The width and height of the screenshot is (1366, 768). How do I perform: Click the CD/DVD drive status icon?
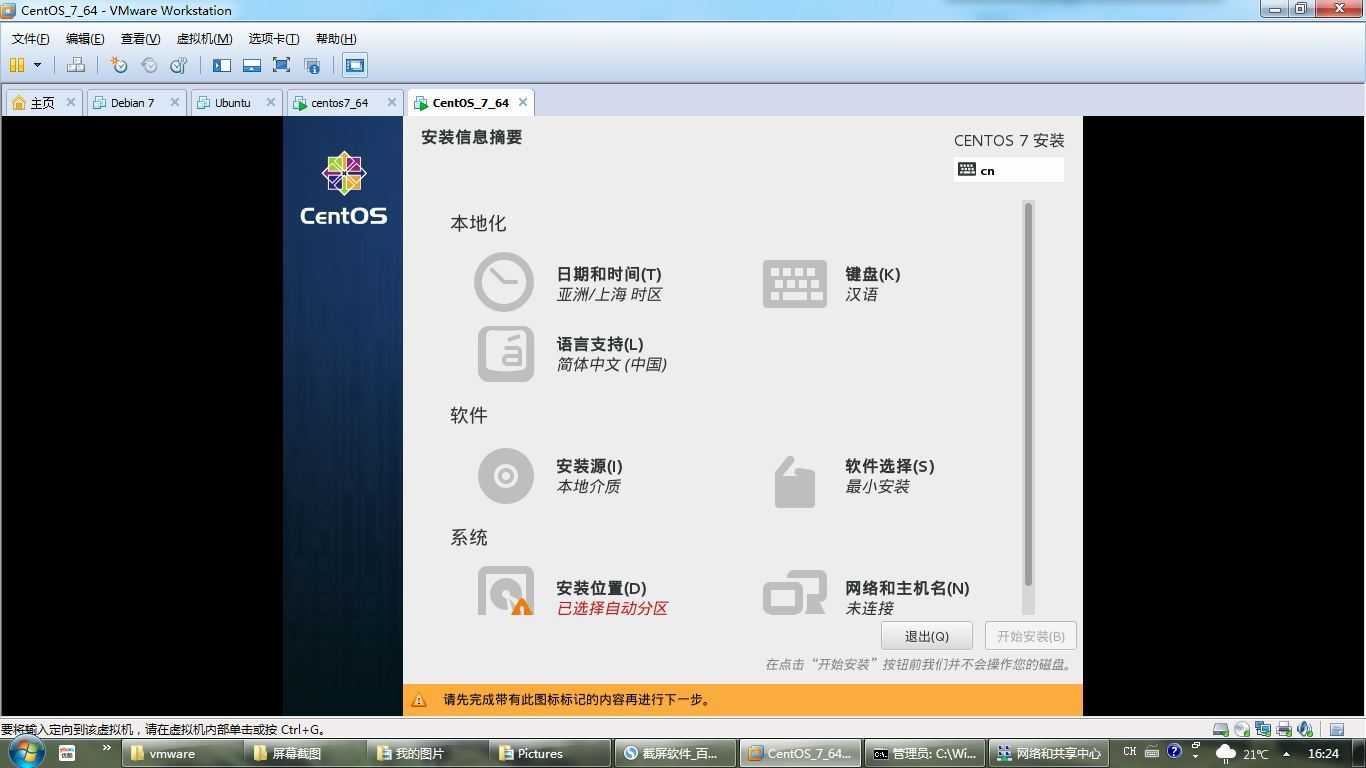coord(1241,729)
